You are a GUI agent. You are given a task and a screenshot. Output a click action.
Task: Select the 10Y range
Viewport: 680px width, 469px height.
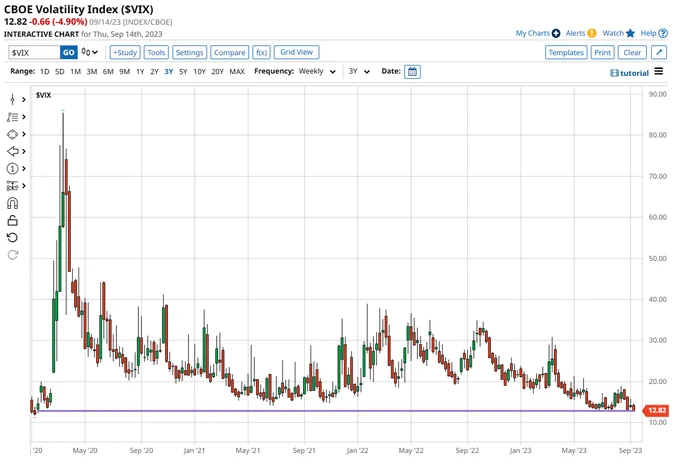pos(199,72)
